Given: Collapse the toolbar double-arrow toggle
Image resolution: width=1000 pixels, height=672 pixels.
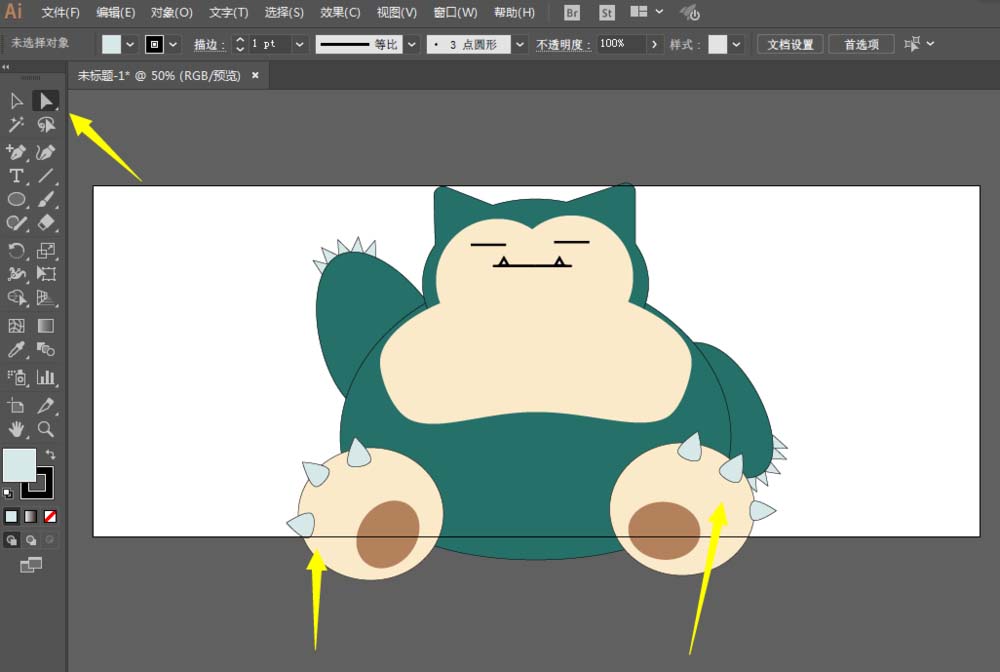Looking at the screenshot, I should (6, 67).
